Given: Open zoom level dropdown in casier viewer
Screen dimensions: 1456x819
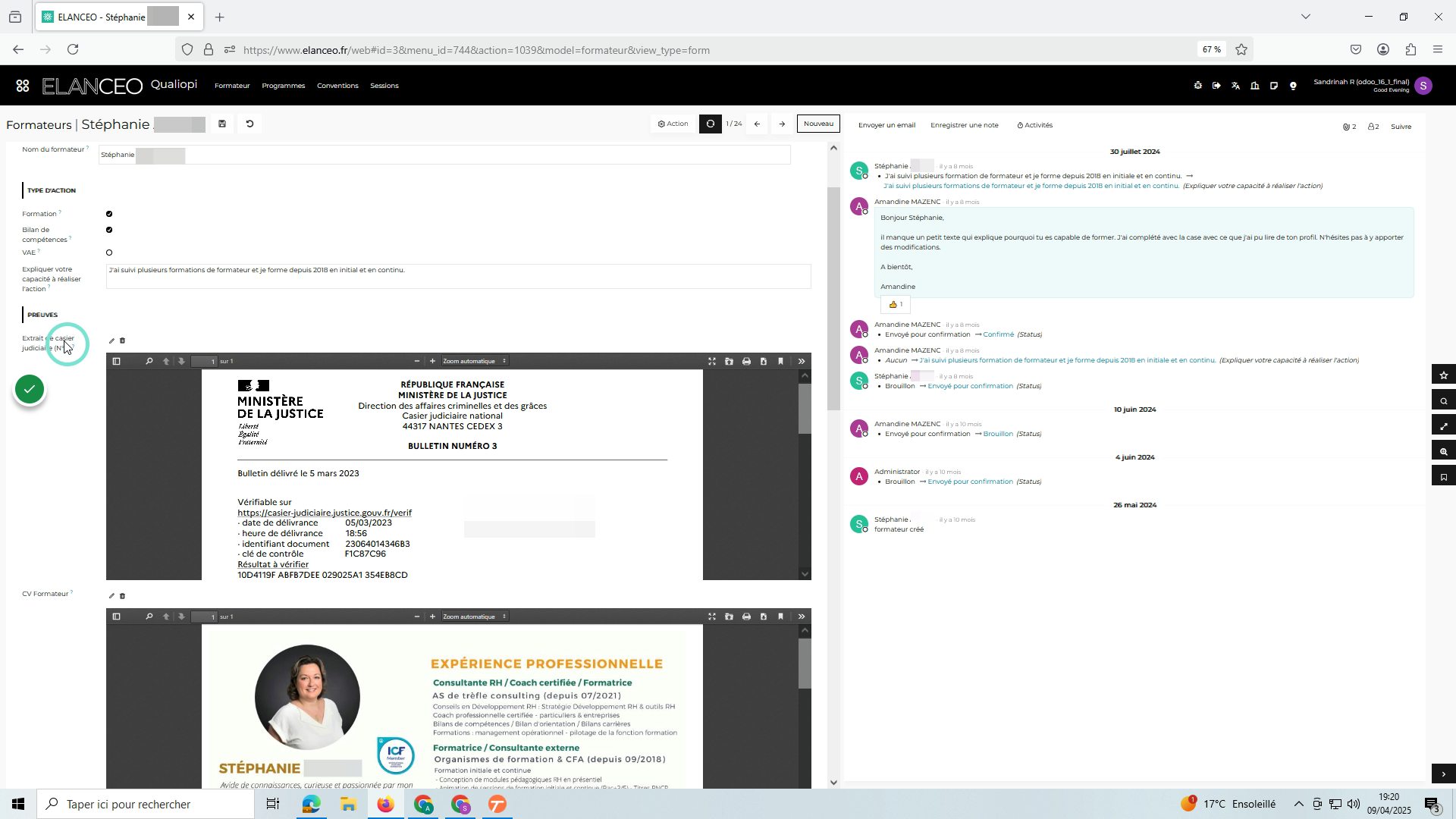Looking at the screenshot, I should (475, 362).
